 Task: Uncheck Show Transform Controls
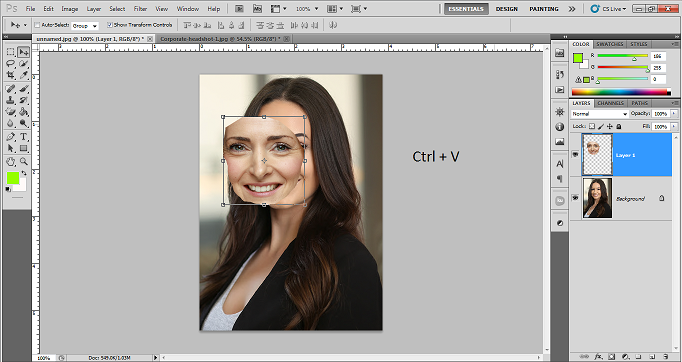click(x=110, y=25)
